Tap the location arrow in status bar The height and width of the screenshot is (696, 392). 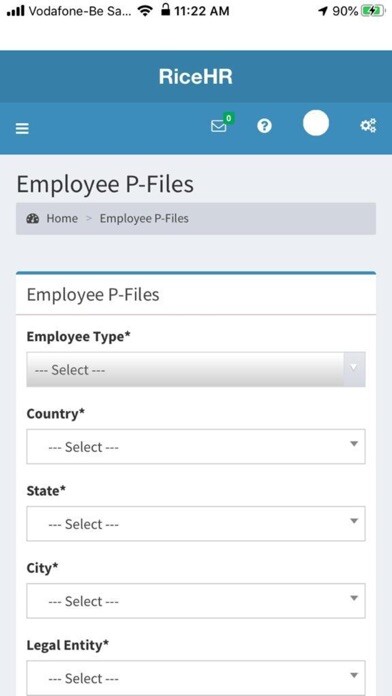[323, 11]
